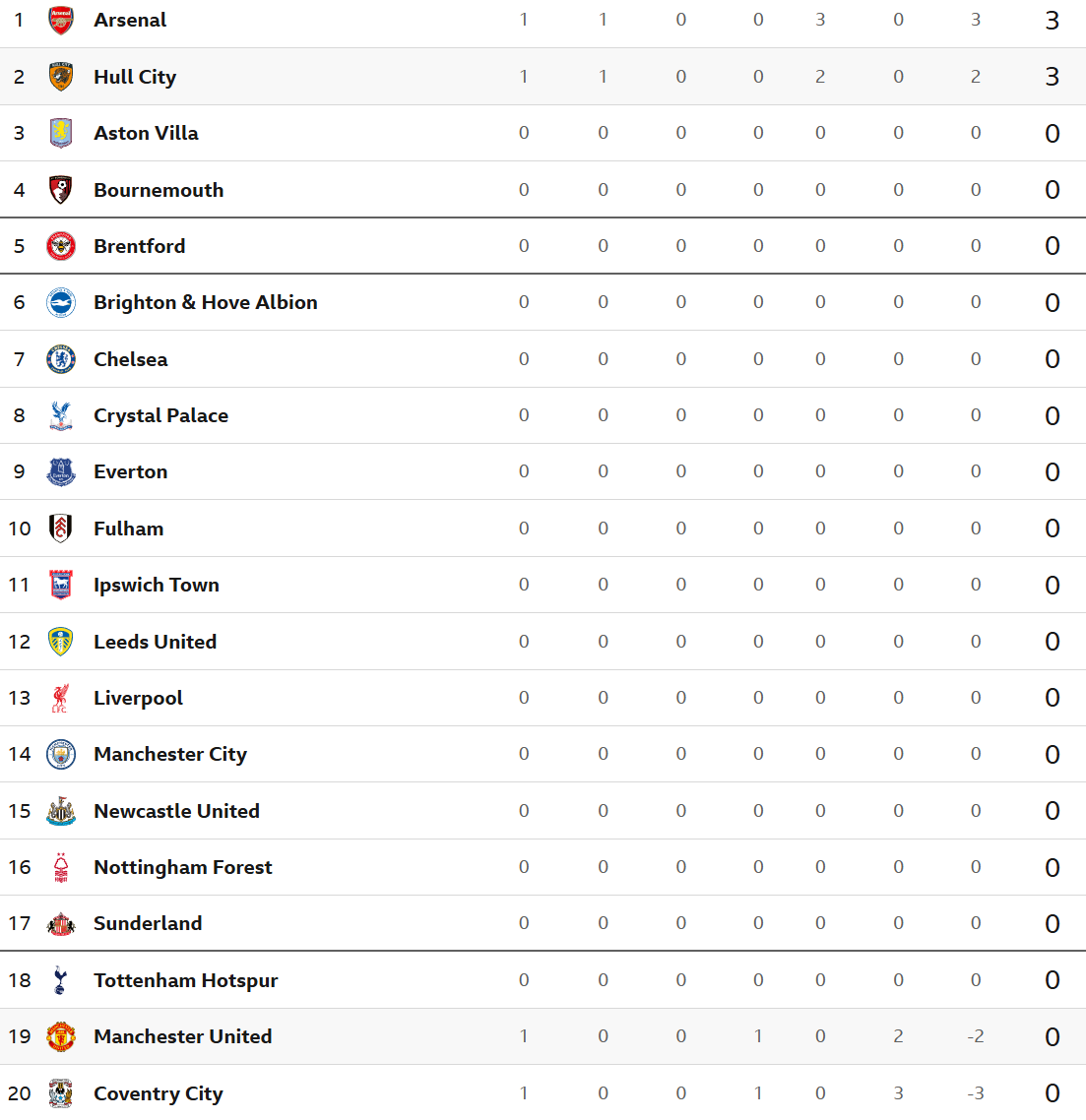Click the Arsenal club crest
This screenshot has height=1120, width=1086.
[61, 20]
